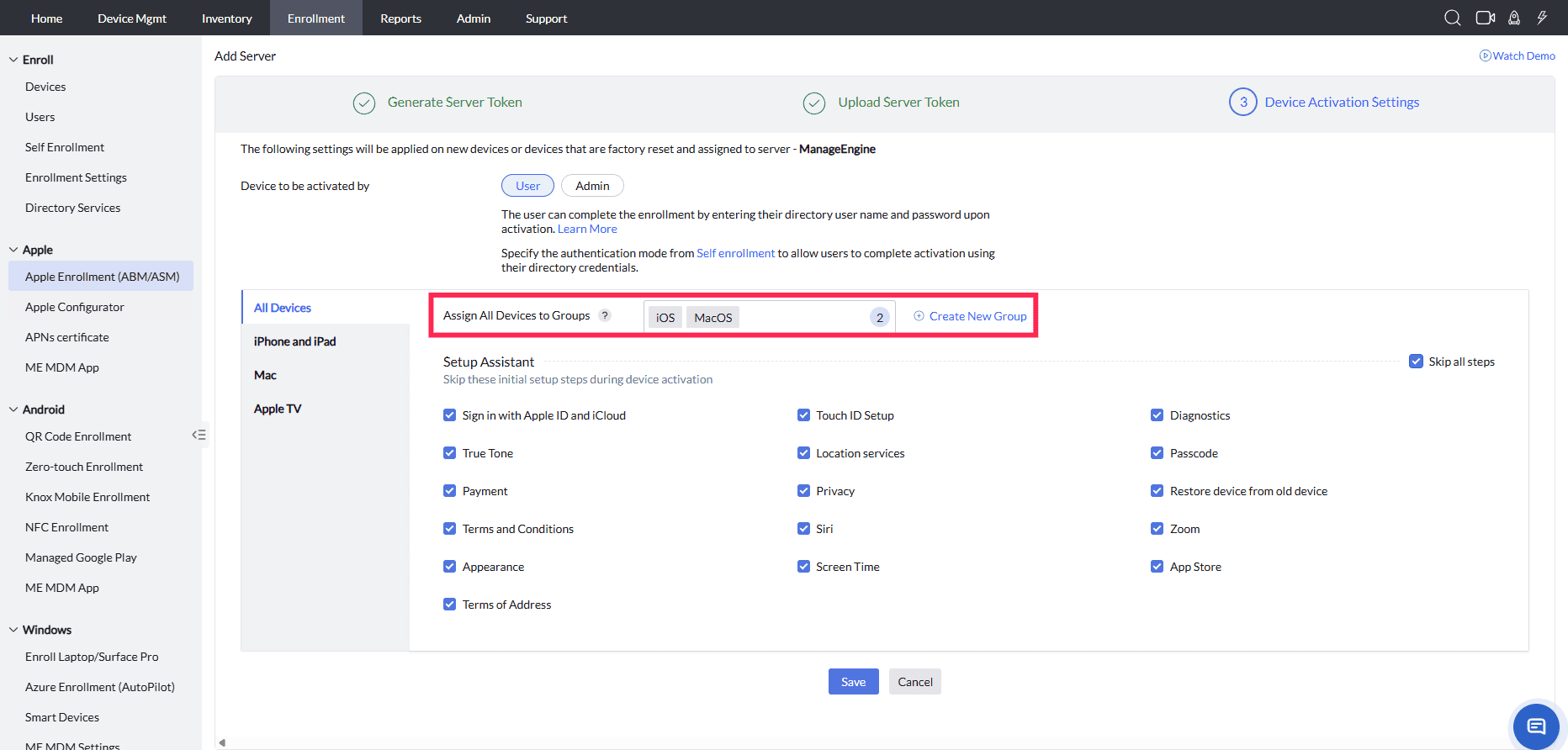Click the Watch Demo play icon
1568x750 pixels.
click(x=1485, y=55)
